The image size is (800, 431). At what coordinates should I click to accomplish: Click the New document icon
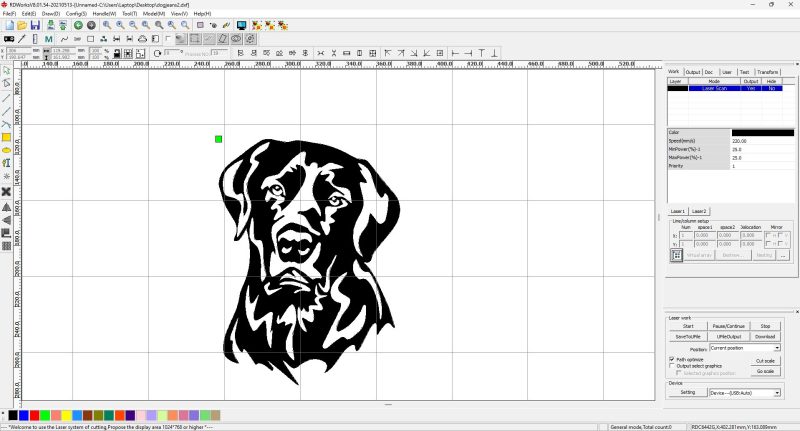pos(9,25)
